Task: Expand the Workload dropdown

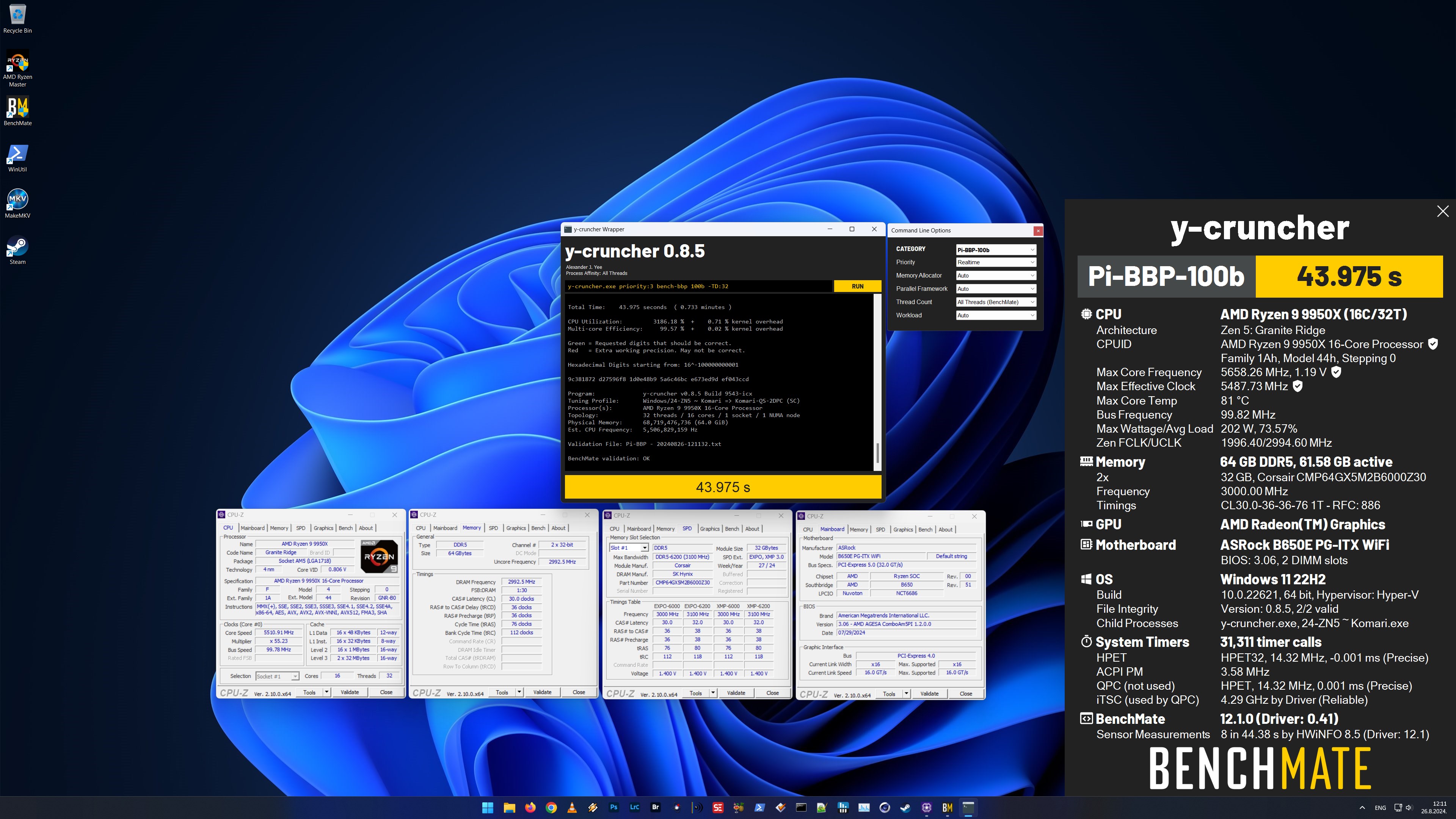Action: (996, 315)
